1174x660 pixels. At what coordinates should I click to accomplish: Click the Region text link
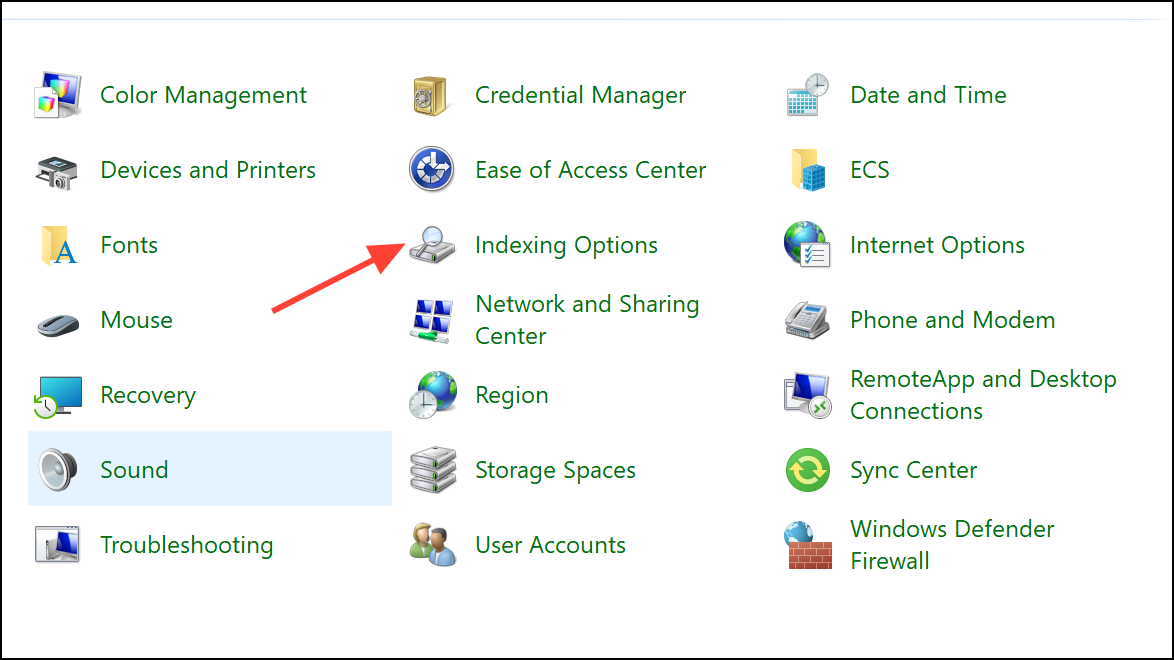pyautogui.click(x=511, y=395)
